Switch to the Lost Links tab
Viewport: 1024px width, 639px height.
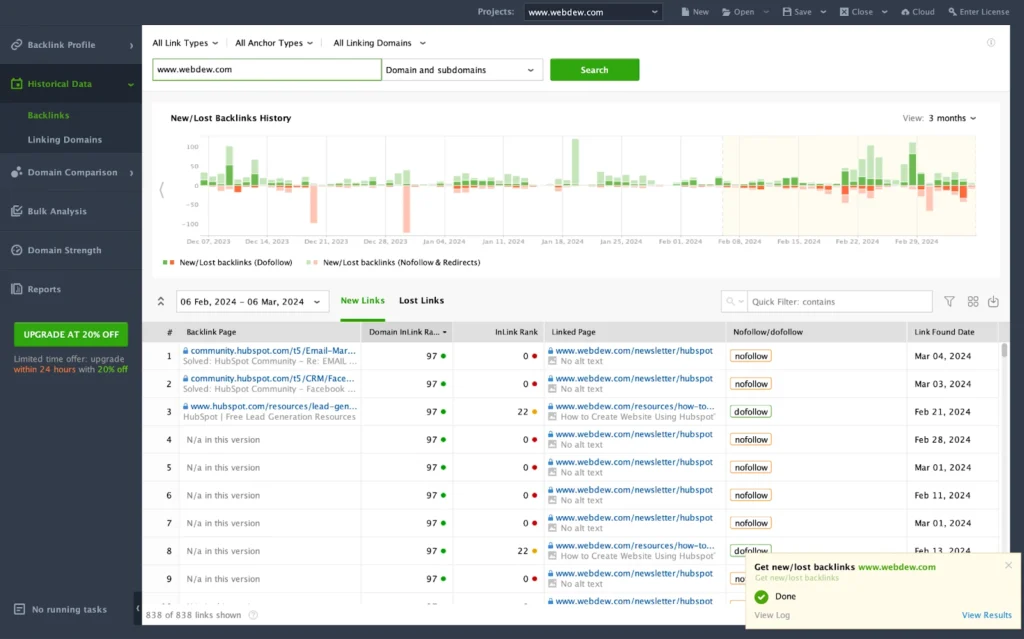[420, 300]
